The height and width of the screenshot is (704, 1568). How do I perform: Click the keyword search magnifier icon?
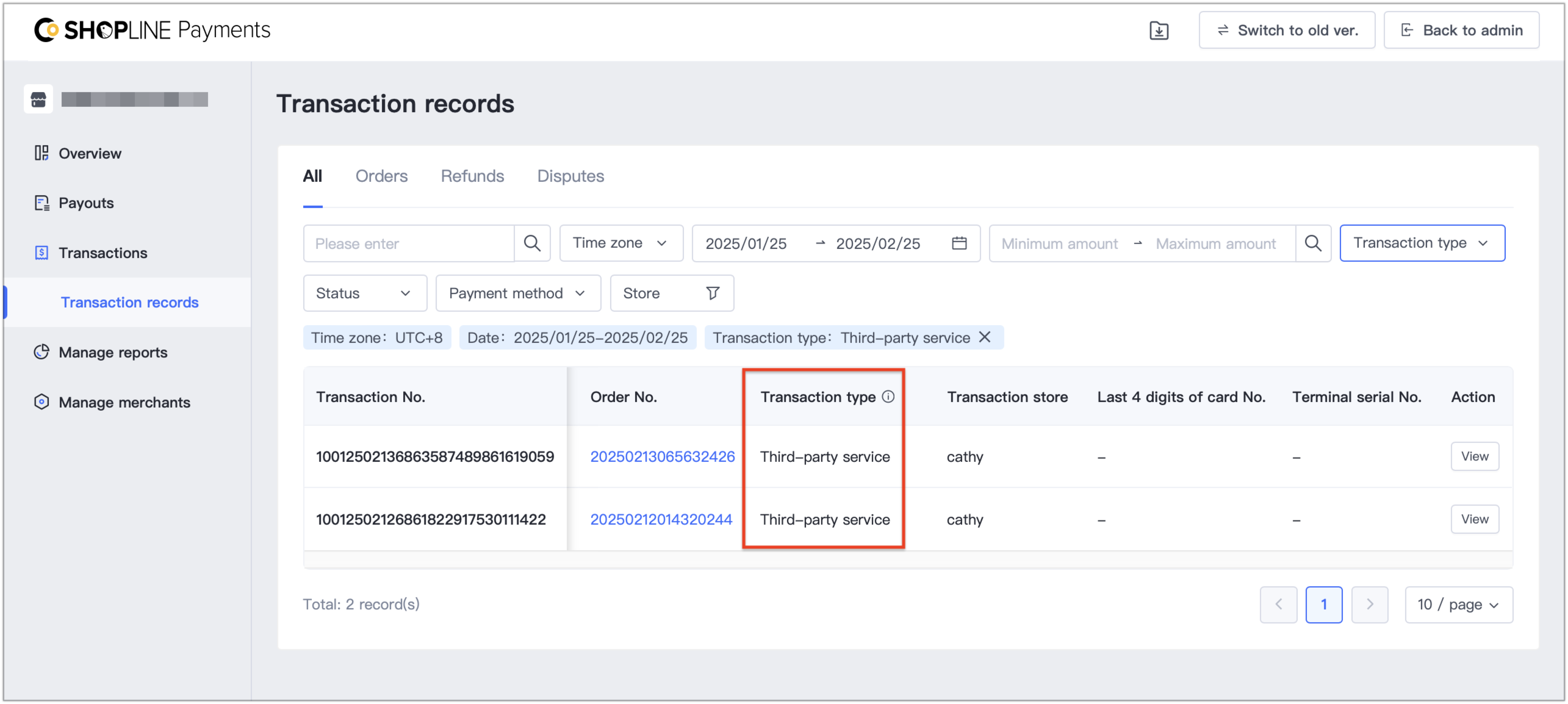click(x=532, y=243)
